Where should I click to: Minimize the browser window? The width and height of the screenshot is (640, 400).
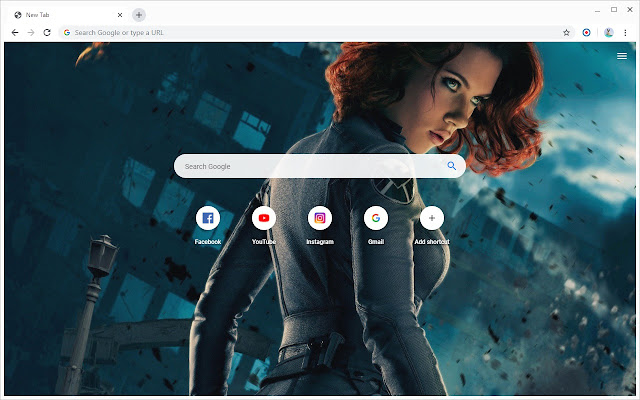598,10
